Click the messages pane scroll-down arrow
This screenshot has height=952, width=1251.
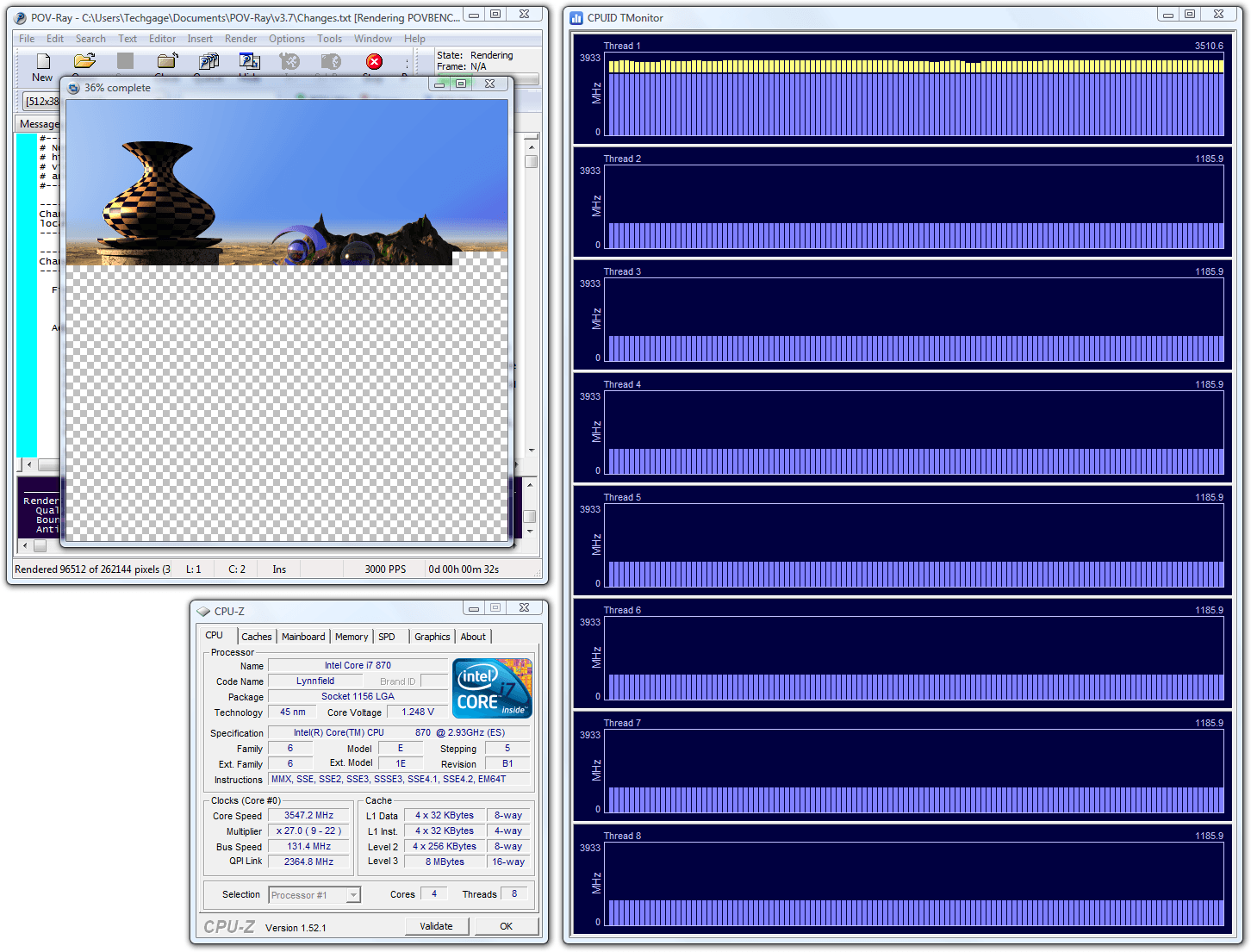tap(532, 450)
